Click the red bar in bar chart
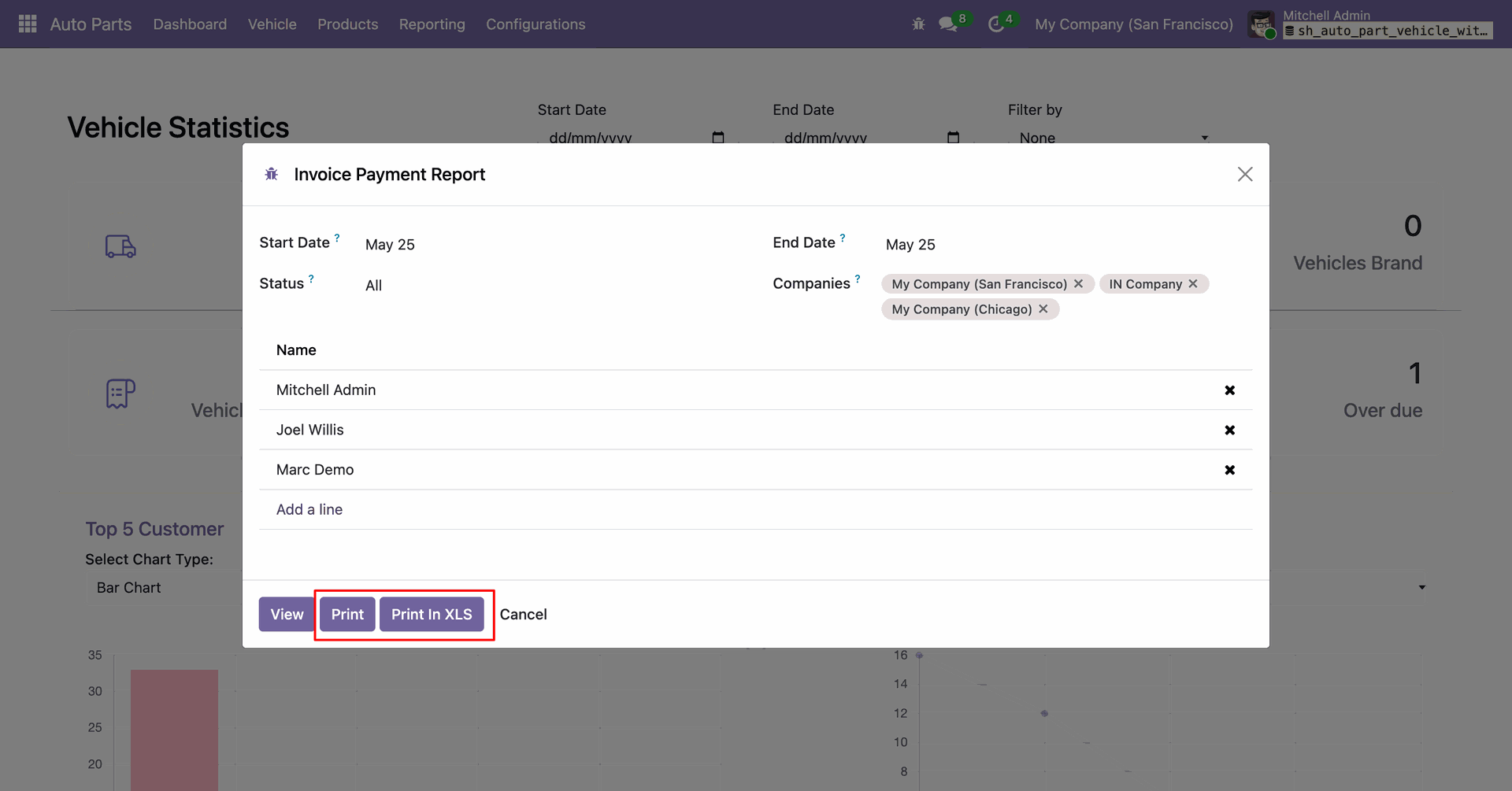1512x791 pixels. (x=174, y=730)
